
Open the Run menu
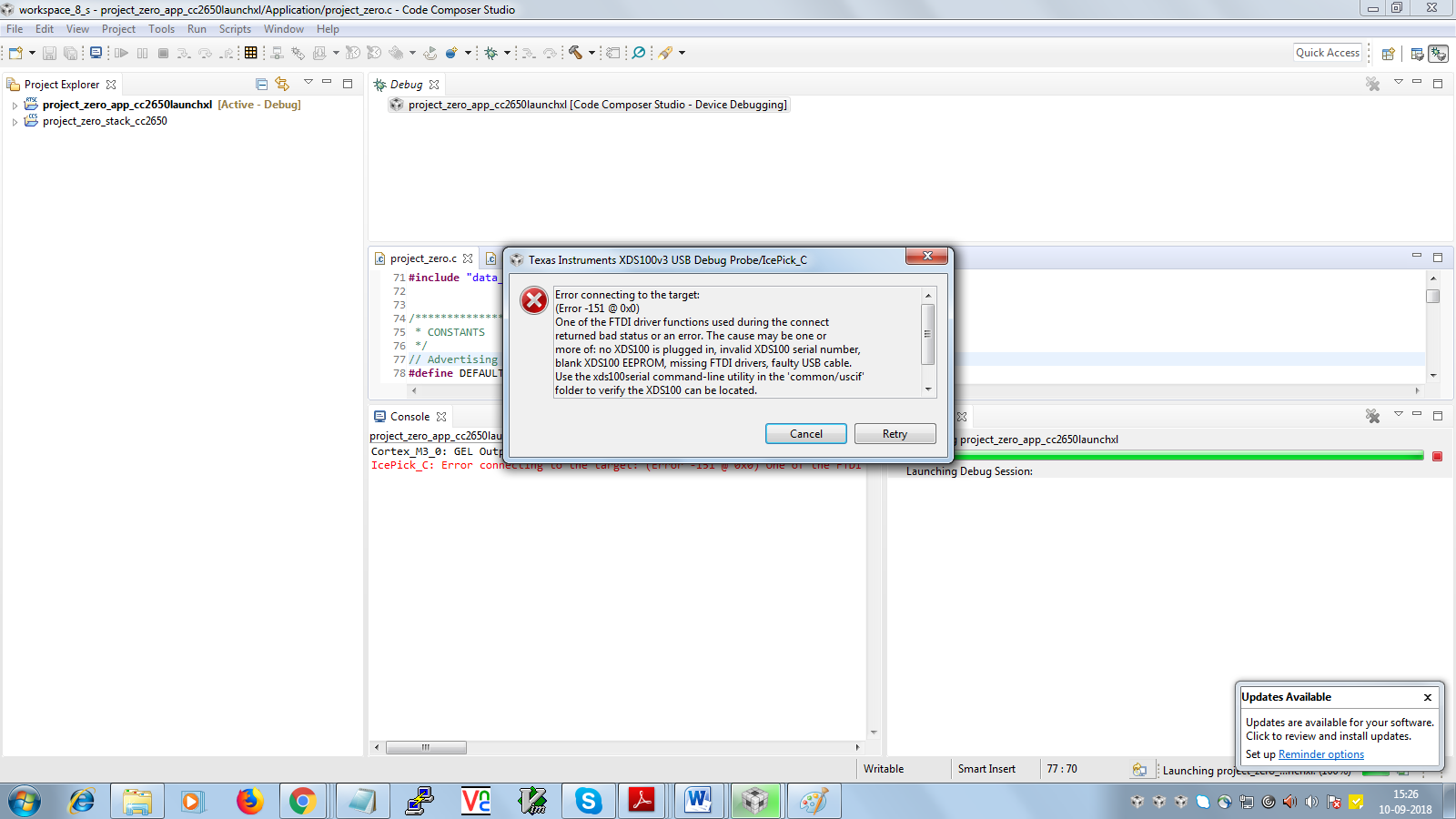tap(197, 29)
